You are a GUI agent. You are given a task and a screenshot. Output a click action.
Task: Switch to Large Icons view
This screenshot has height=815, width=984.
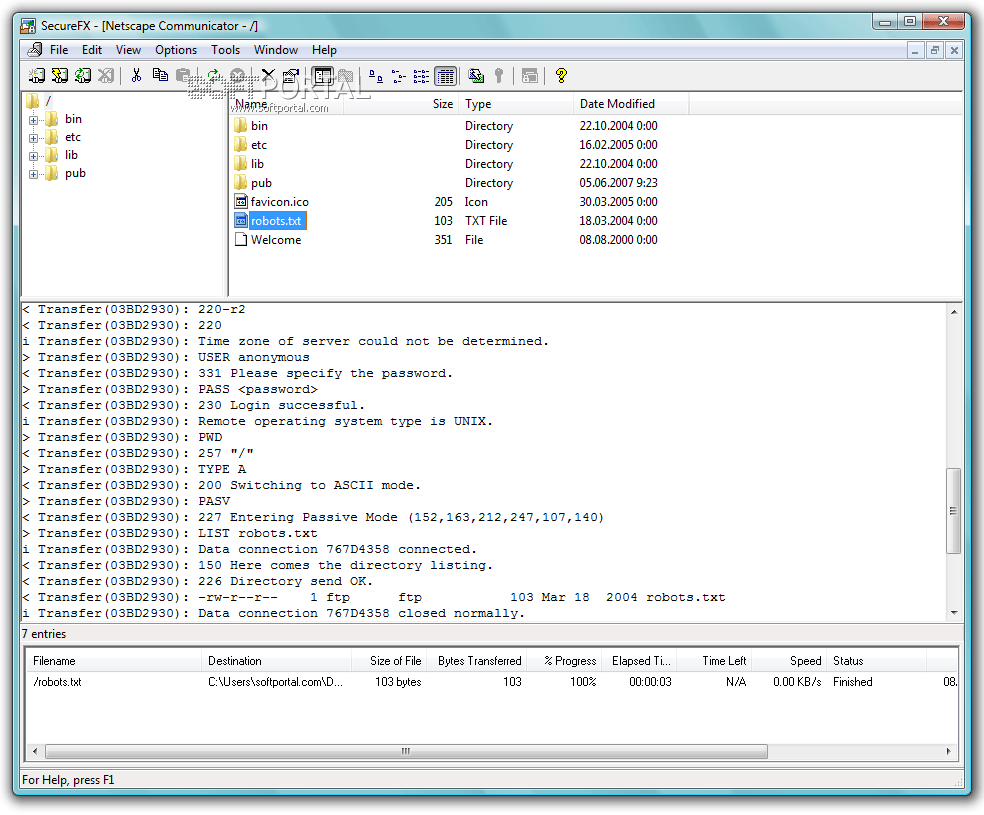[376, 76]
